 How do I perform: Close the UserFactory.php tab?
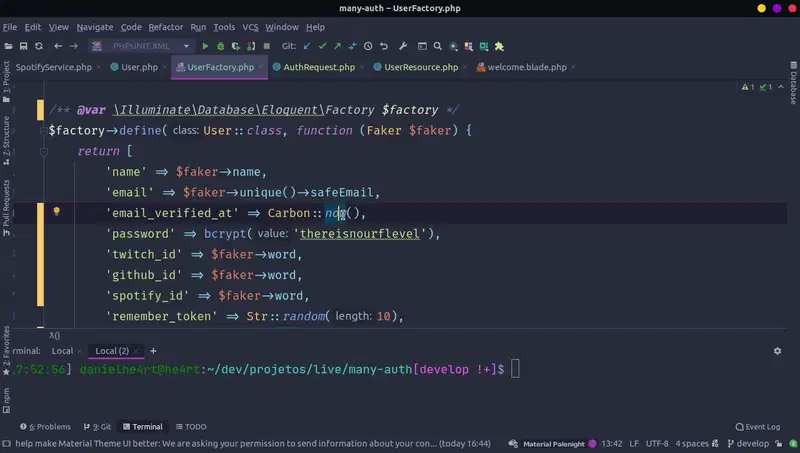point(261,67)
